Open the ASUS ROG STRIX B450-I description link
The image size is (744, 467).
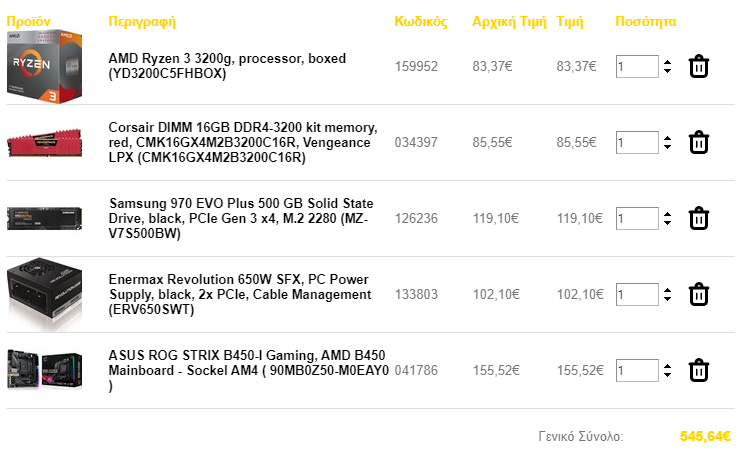click(249, 370)
